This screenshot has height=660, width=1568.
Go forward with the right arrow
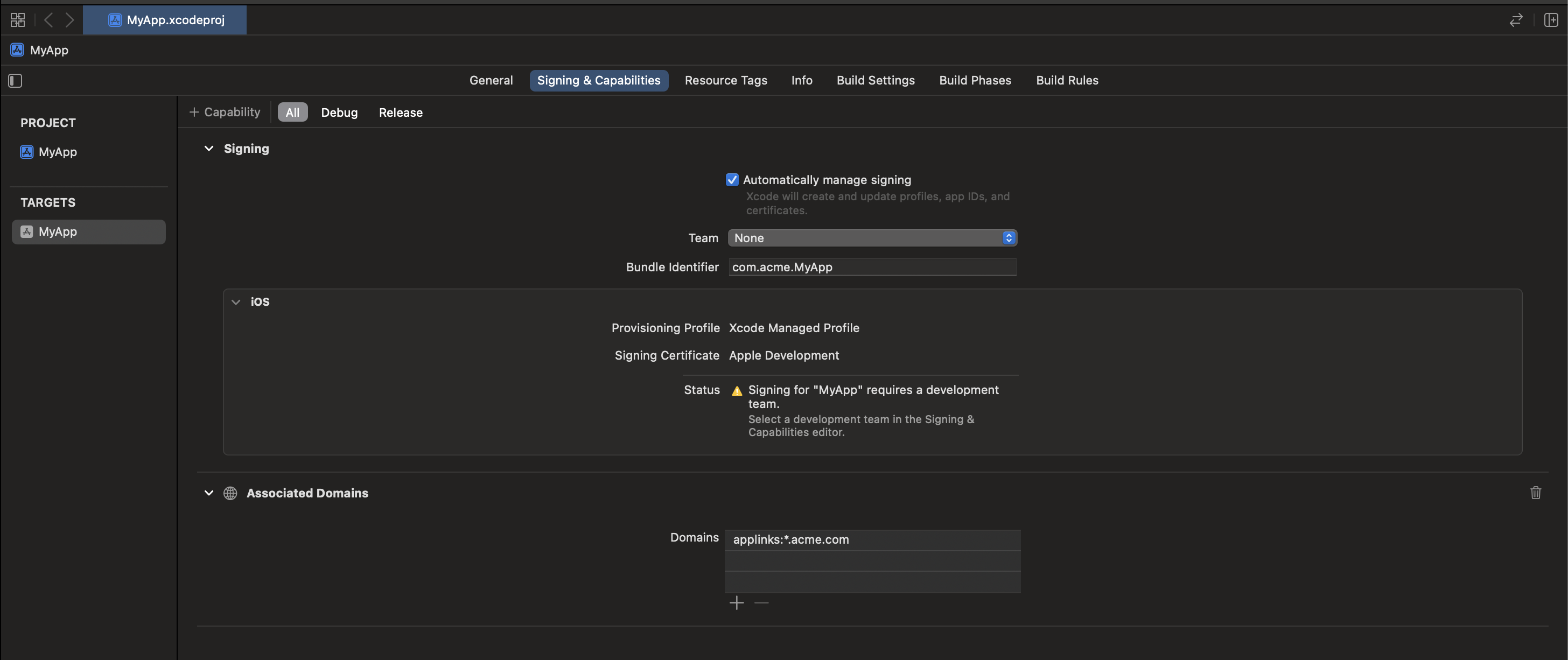coord(69,20)
